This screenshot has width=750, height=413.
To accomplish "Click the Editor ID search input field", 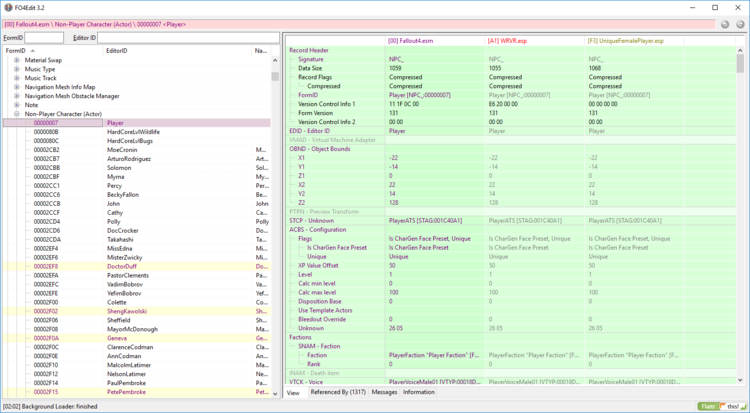I will pyautogui.click(x=188, y=38).
